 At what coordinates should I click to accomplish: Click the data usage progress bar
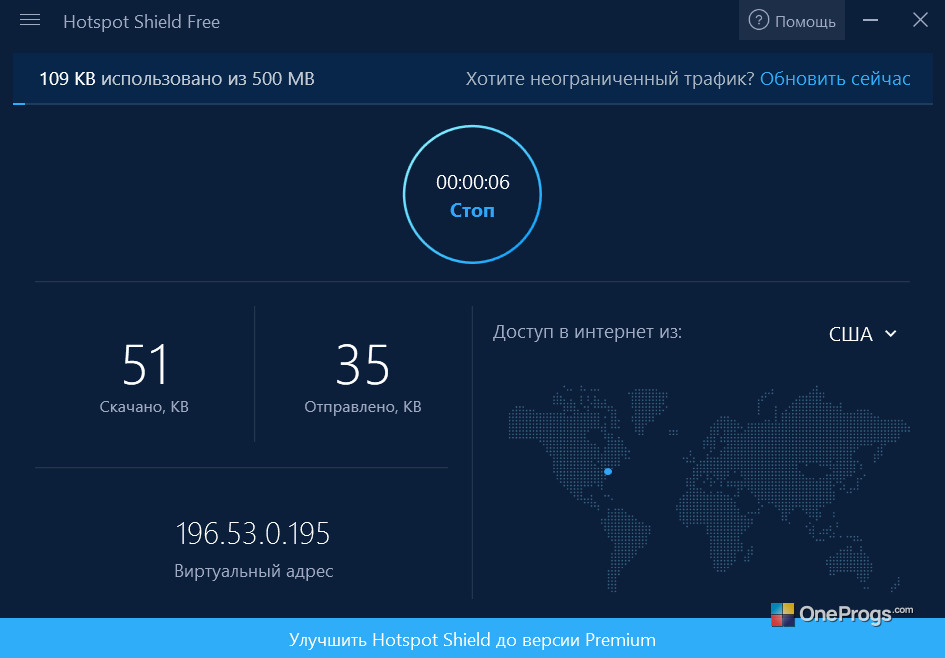tap(472, 104)
